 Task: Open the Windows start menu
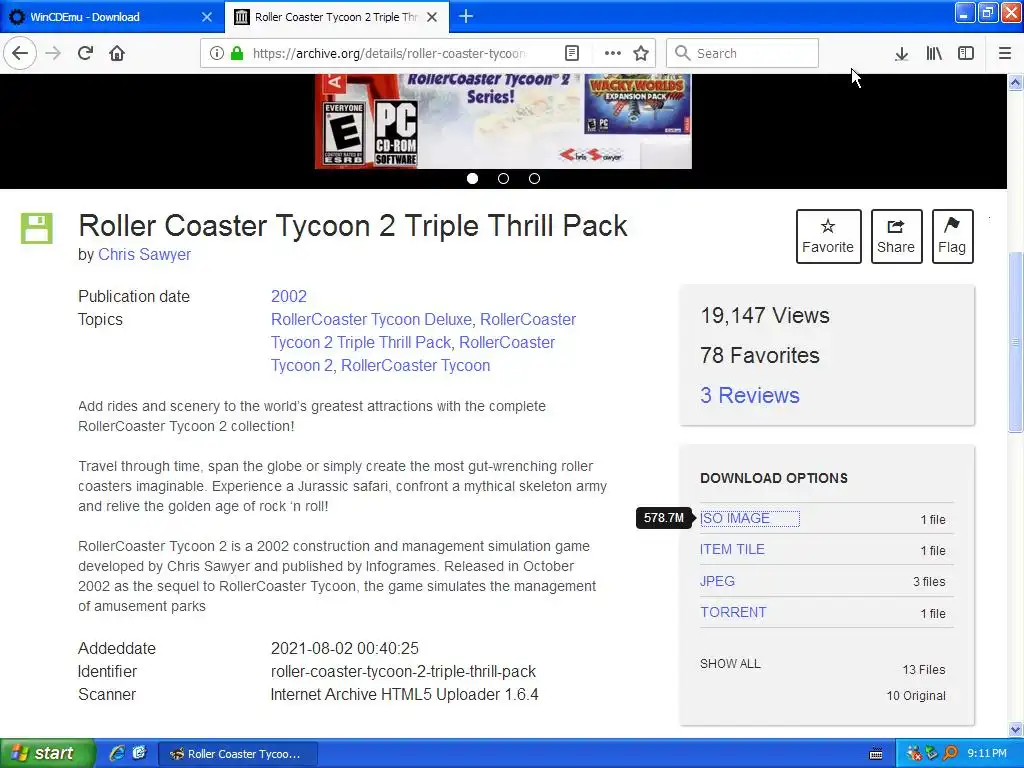47,753
